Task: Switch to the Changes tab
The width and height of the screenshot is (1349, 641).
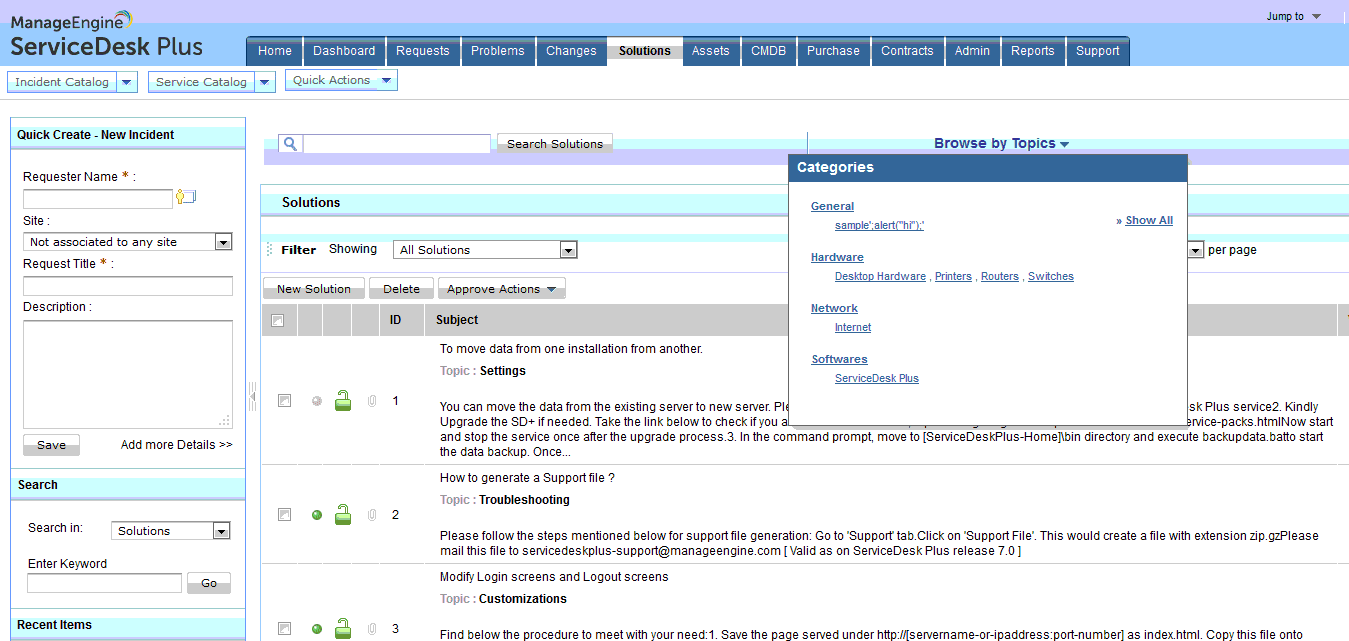Action: (571, 51)
